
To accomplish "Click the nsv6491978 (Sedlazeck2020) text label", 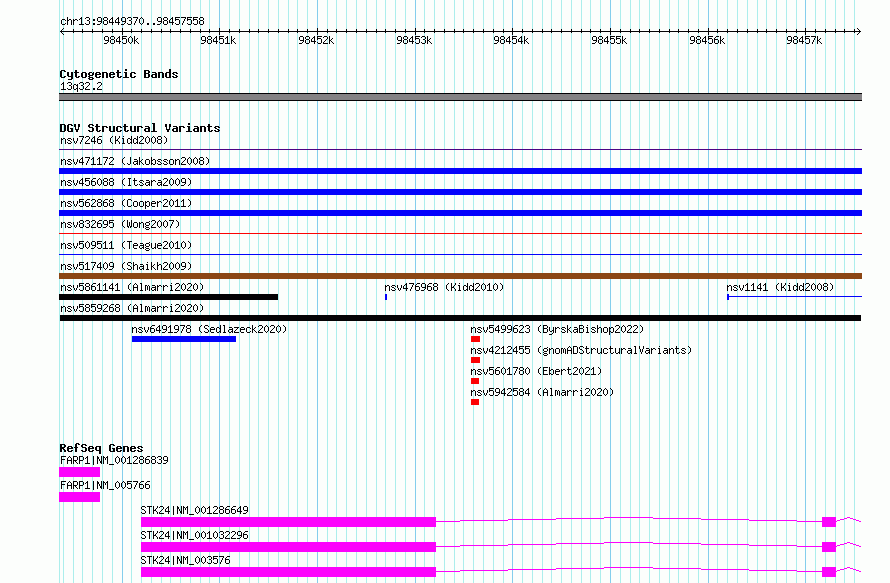I will [209, 329].
